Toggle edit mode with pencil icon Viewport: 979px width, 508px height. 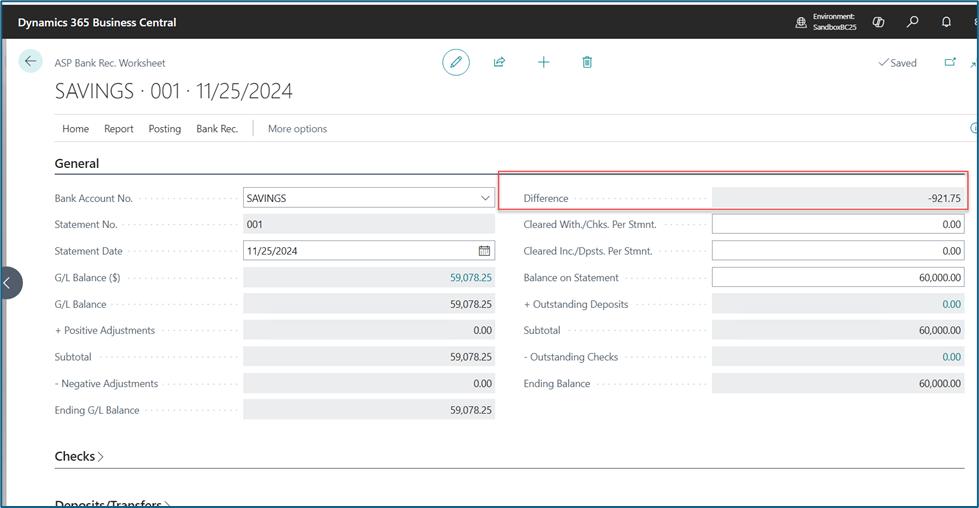[456, 62]
